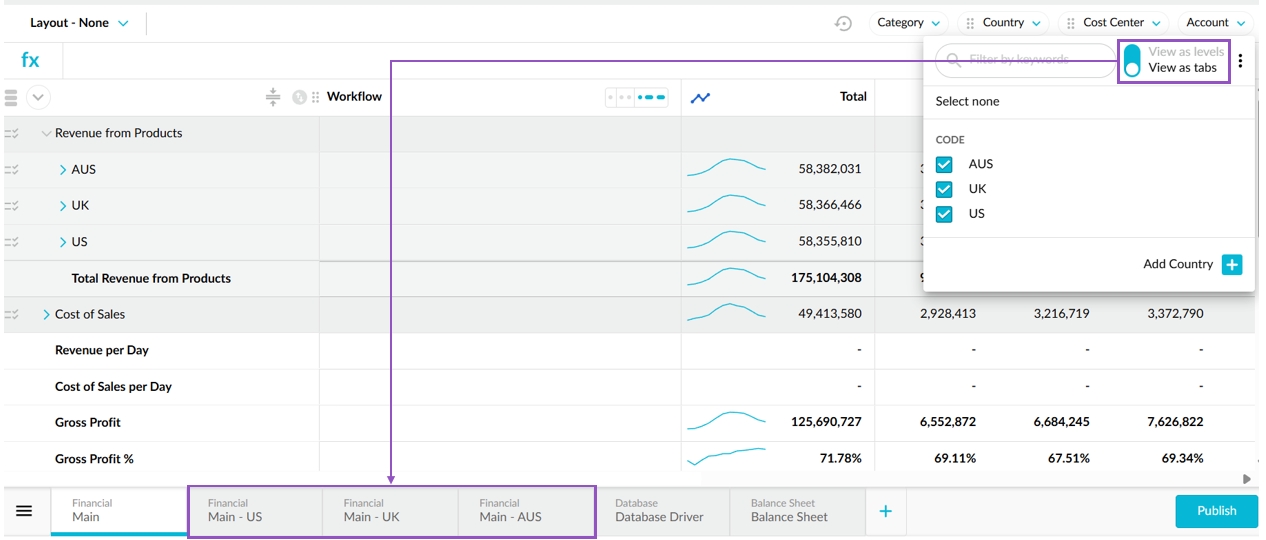
Task: Expand the Cost of Sales row
Action: tap(46, 314)
